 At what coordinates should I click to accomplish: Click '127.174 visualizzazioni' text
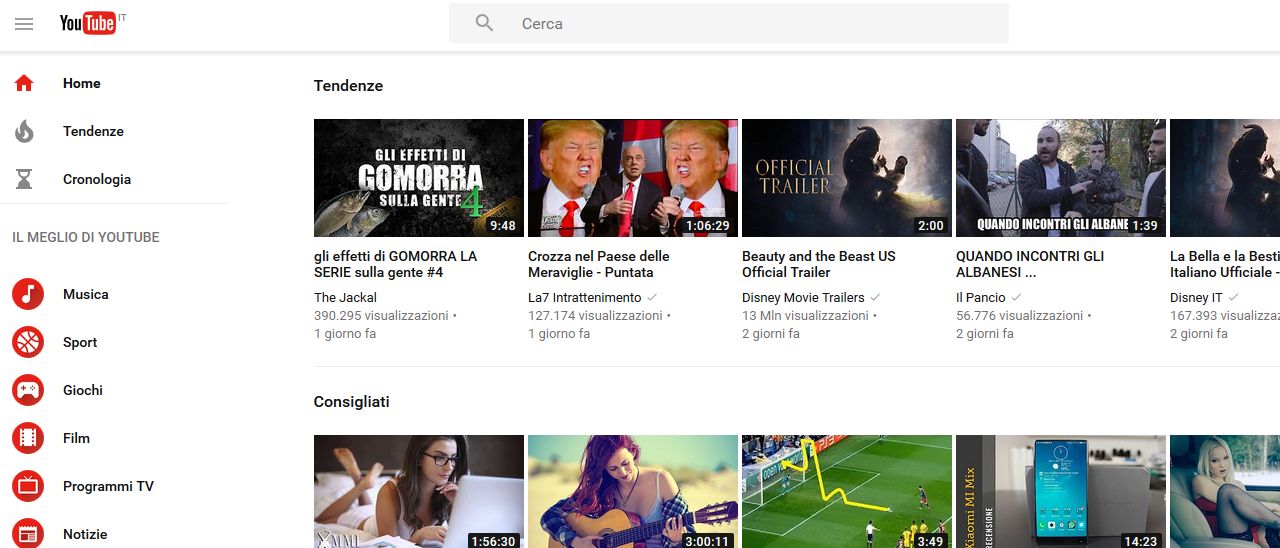coord(595,315)
